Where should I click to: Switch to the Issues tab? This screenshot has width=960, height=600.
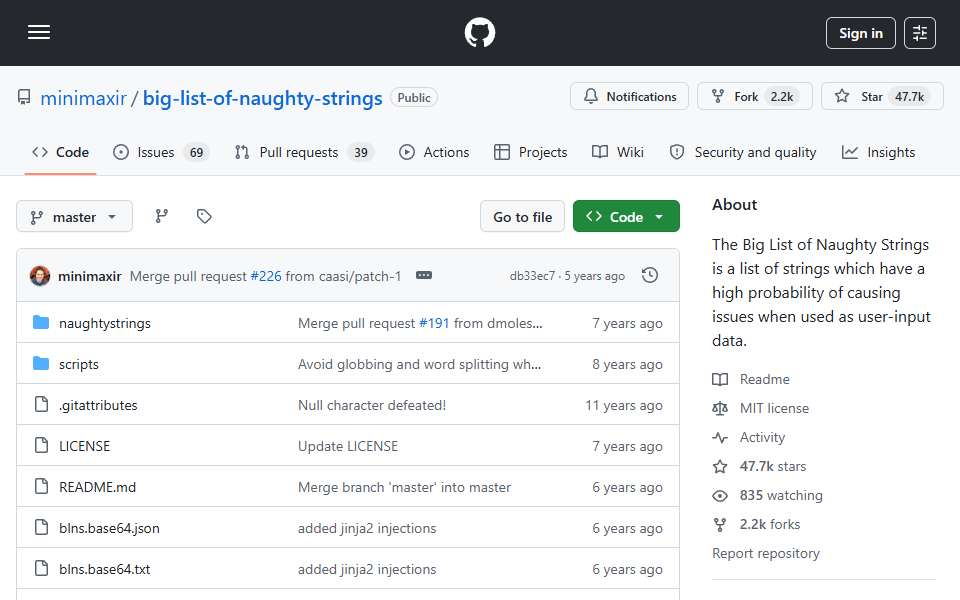[161, 152]
